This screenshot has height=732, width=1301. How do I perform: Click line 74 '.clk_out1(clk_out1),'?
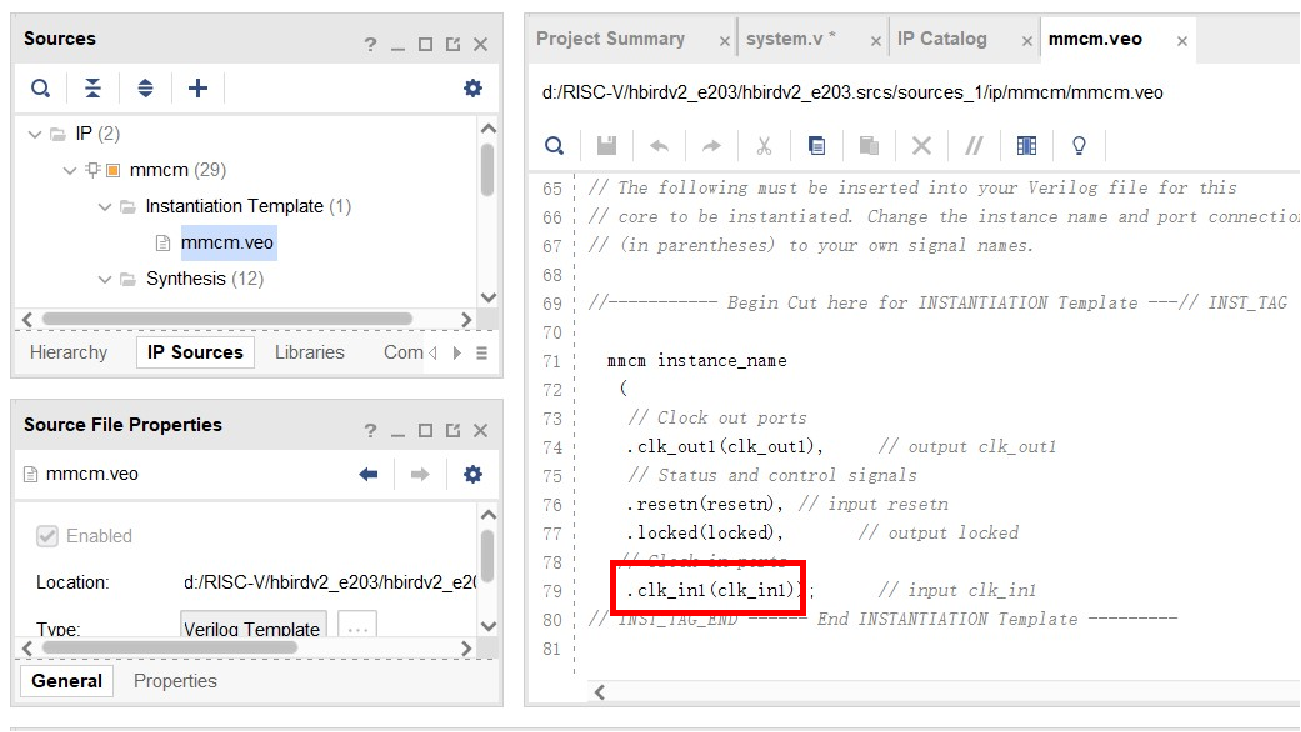(725, 447)
